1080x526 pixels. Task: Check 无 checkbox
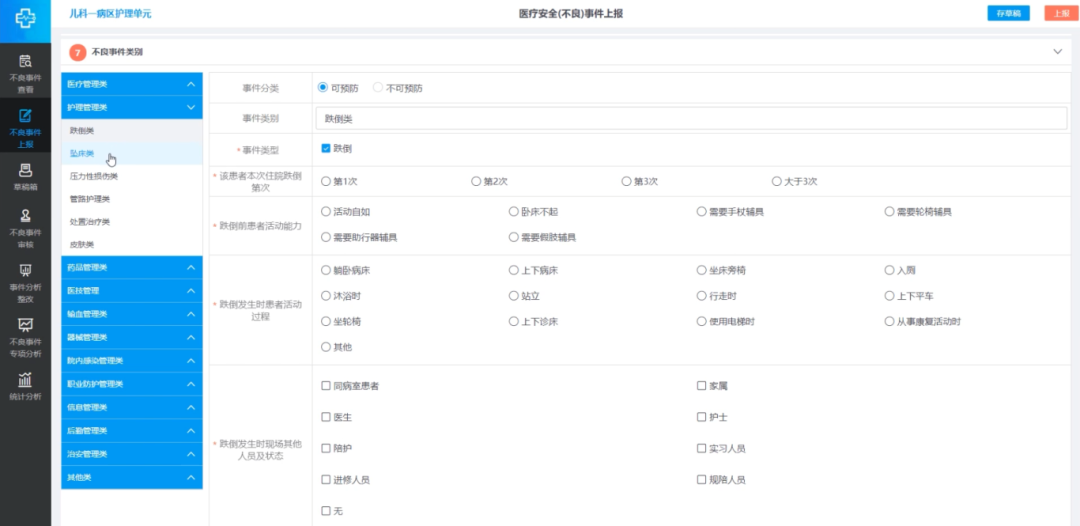point(326,511)
